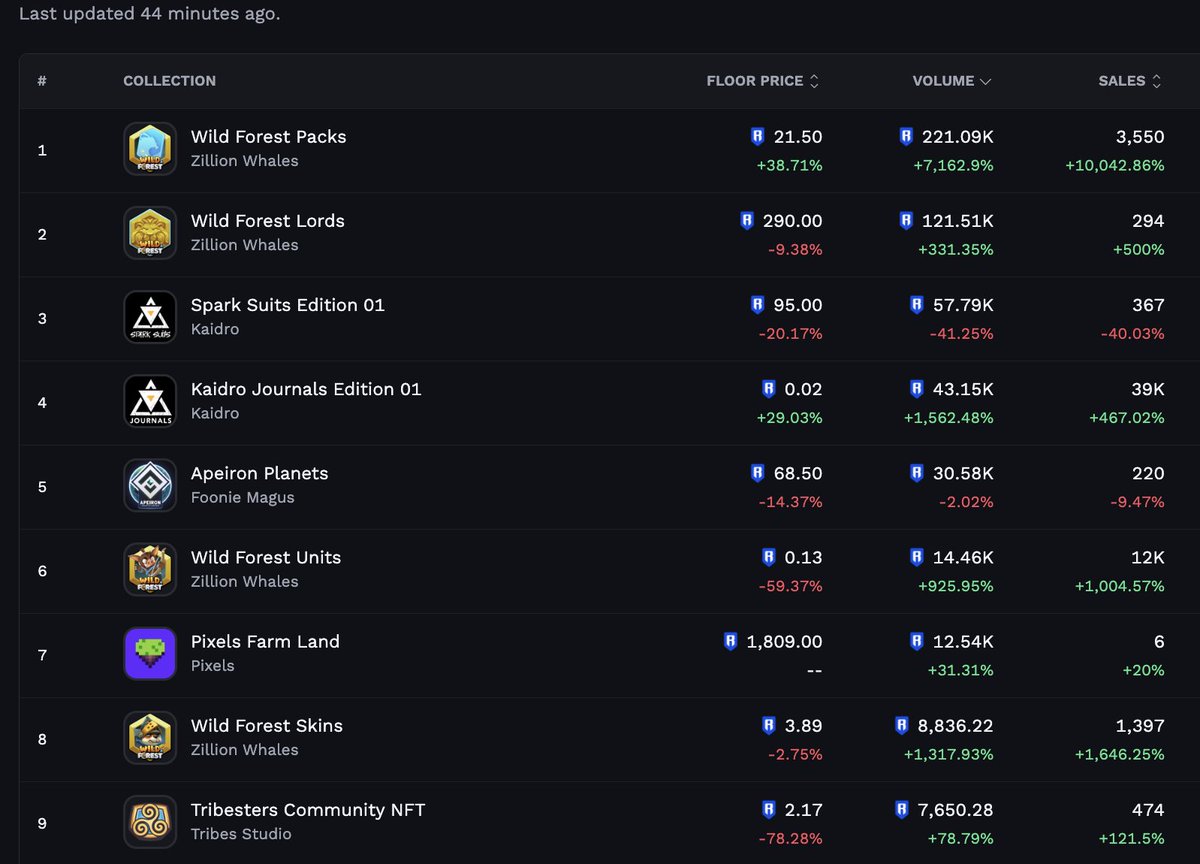Select the 12K sales value
This screenshot has width=1200, height=864.
(1148, 557)
